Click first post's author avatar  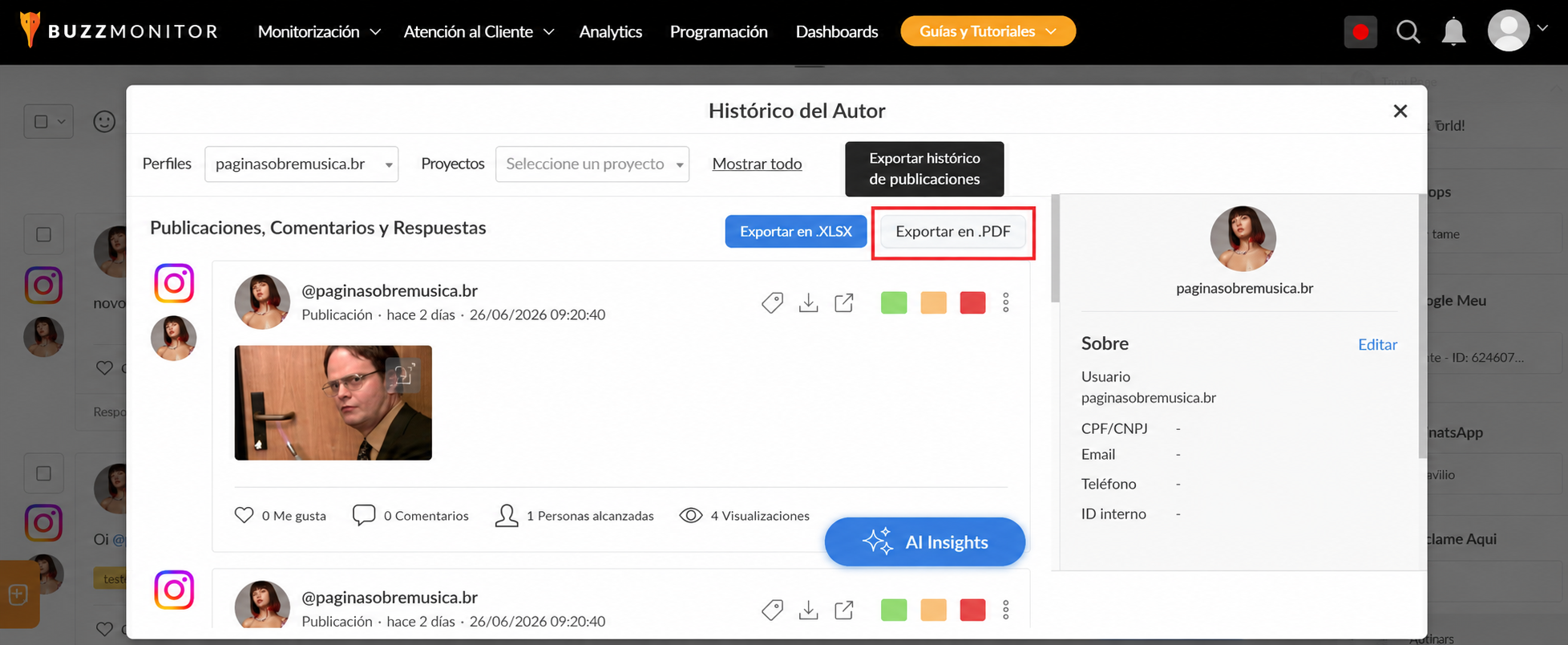[x=262, y=302]
